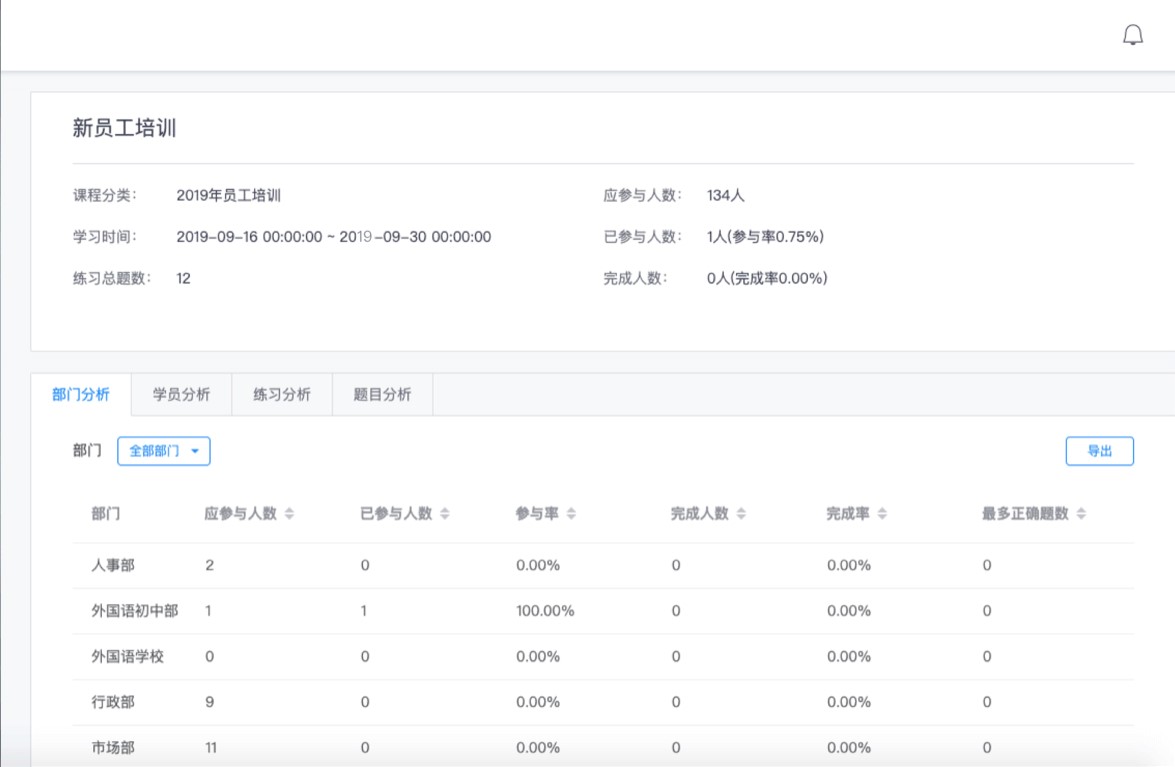The image size is (1175, 767).
Task: Click the practice question total 12
Action: click(184, 278)
